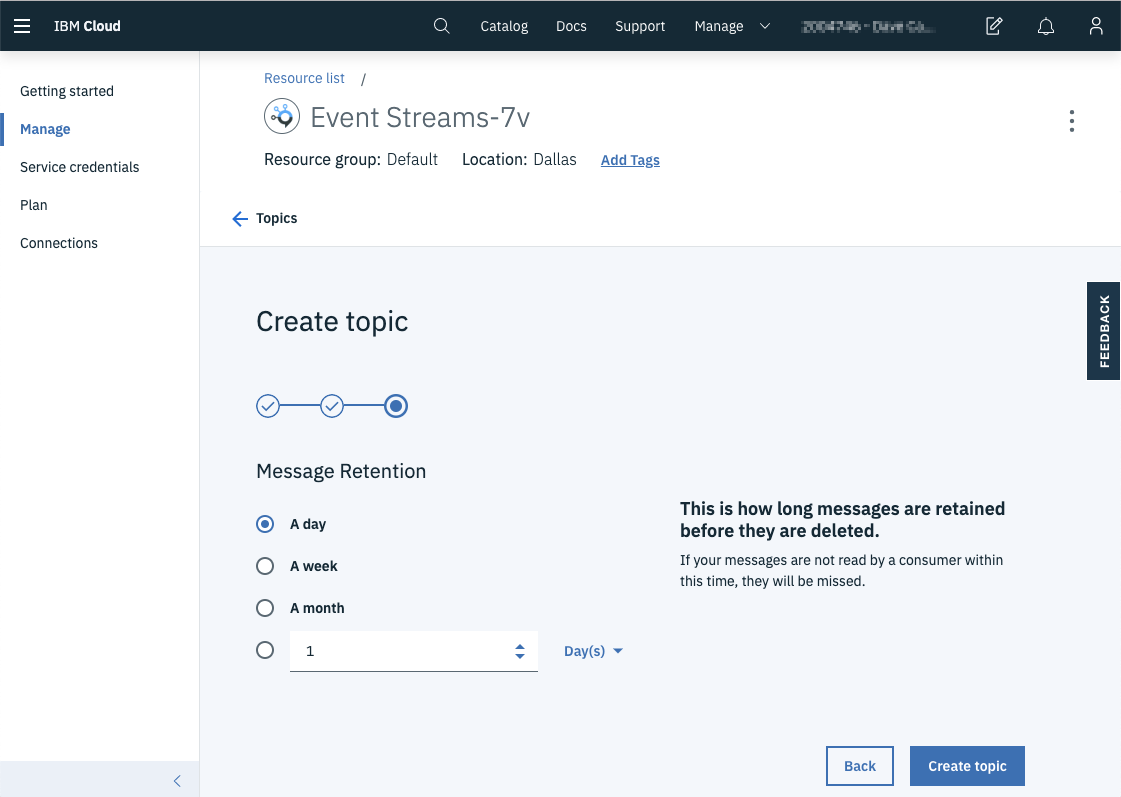Select the A week retention option
The height and width of the screenshot is (797, 1121).
(265, 566)
